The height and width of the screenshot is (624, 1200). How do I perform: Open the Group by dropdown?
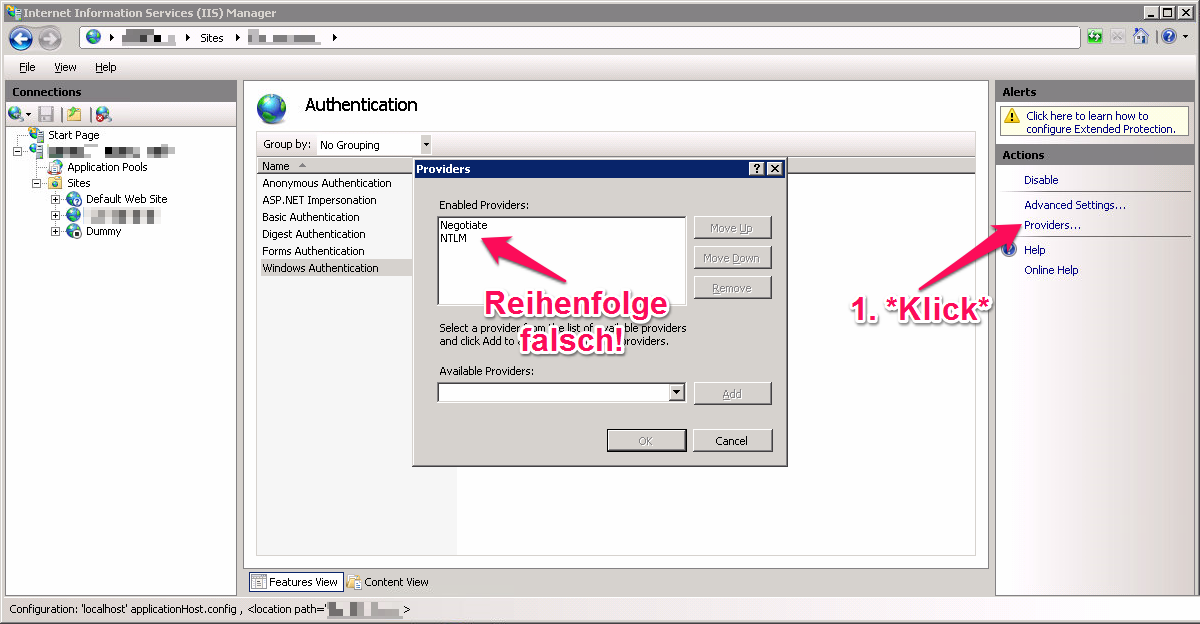coord(426,145)
